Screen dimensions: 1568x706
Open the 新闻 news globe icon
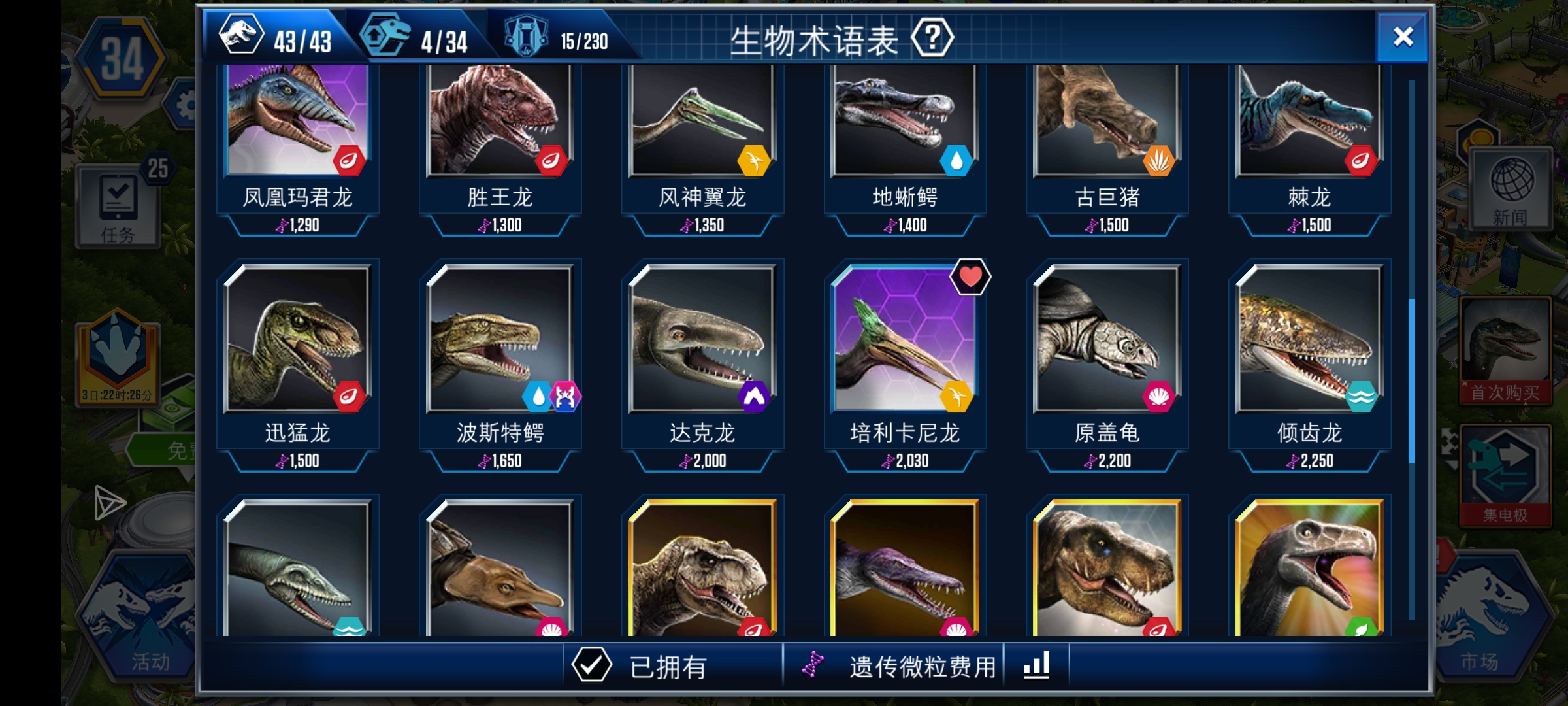click(x=1511, y=190)
